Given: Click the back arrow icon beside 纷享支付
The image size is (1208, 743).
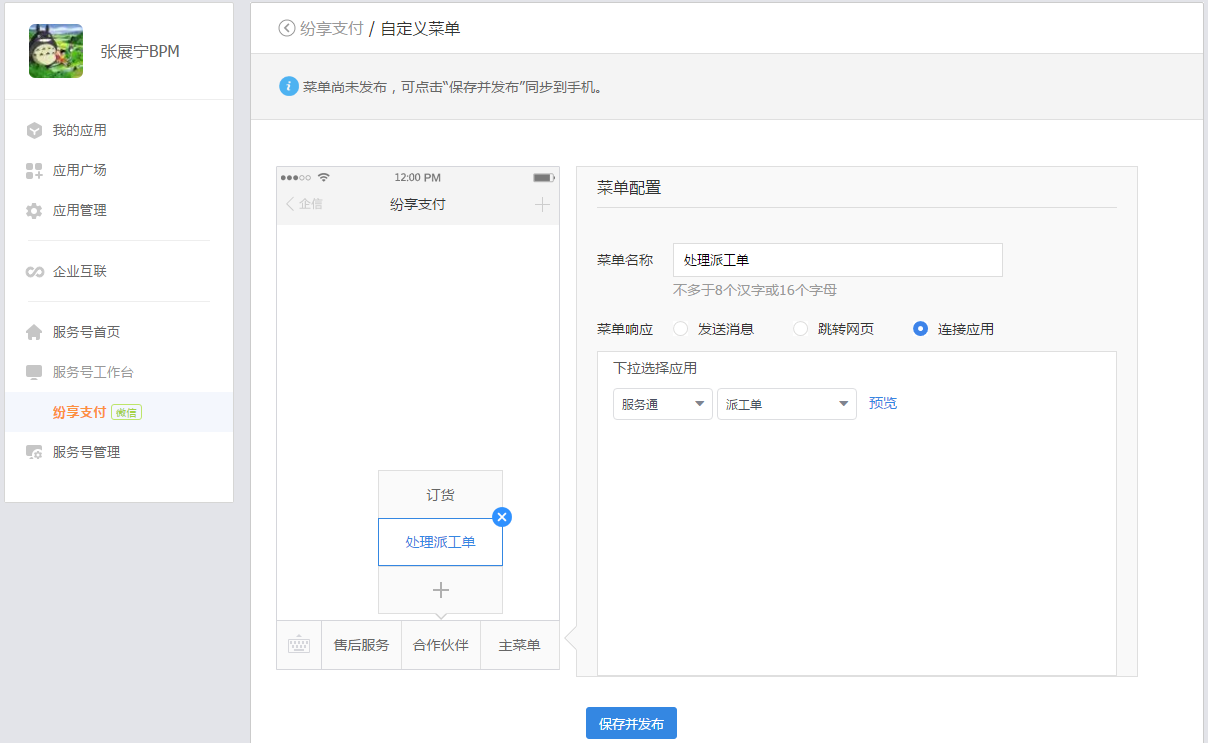Looking at the screenshot, I should click(287, 29).
